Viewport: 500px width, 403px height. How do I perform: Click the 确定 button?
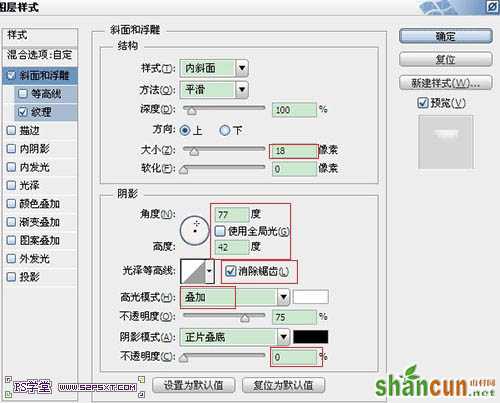tap(446, 36)
